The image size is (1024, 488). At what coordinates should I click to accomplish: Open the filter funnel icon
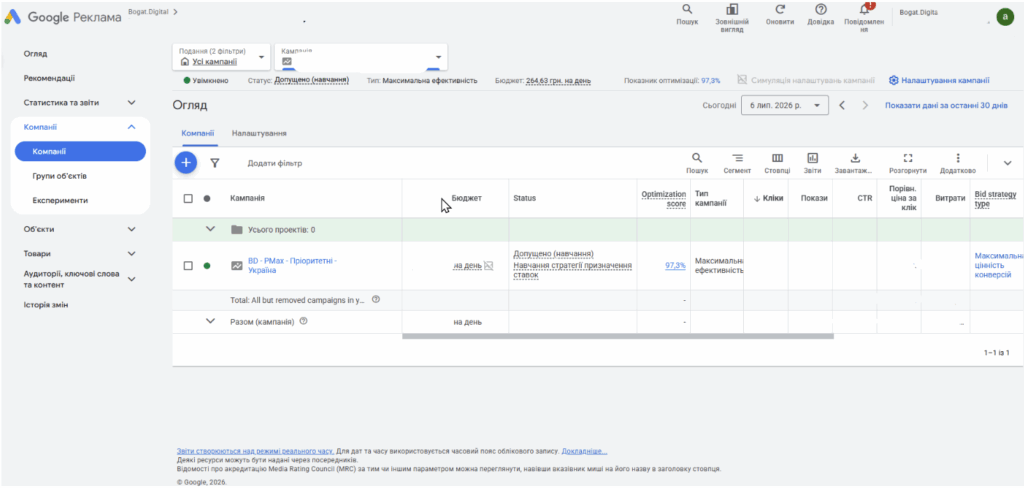pos(215,163)
